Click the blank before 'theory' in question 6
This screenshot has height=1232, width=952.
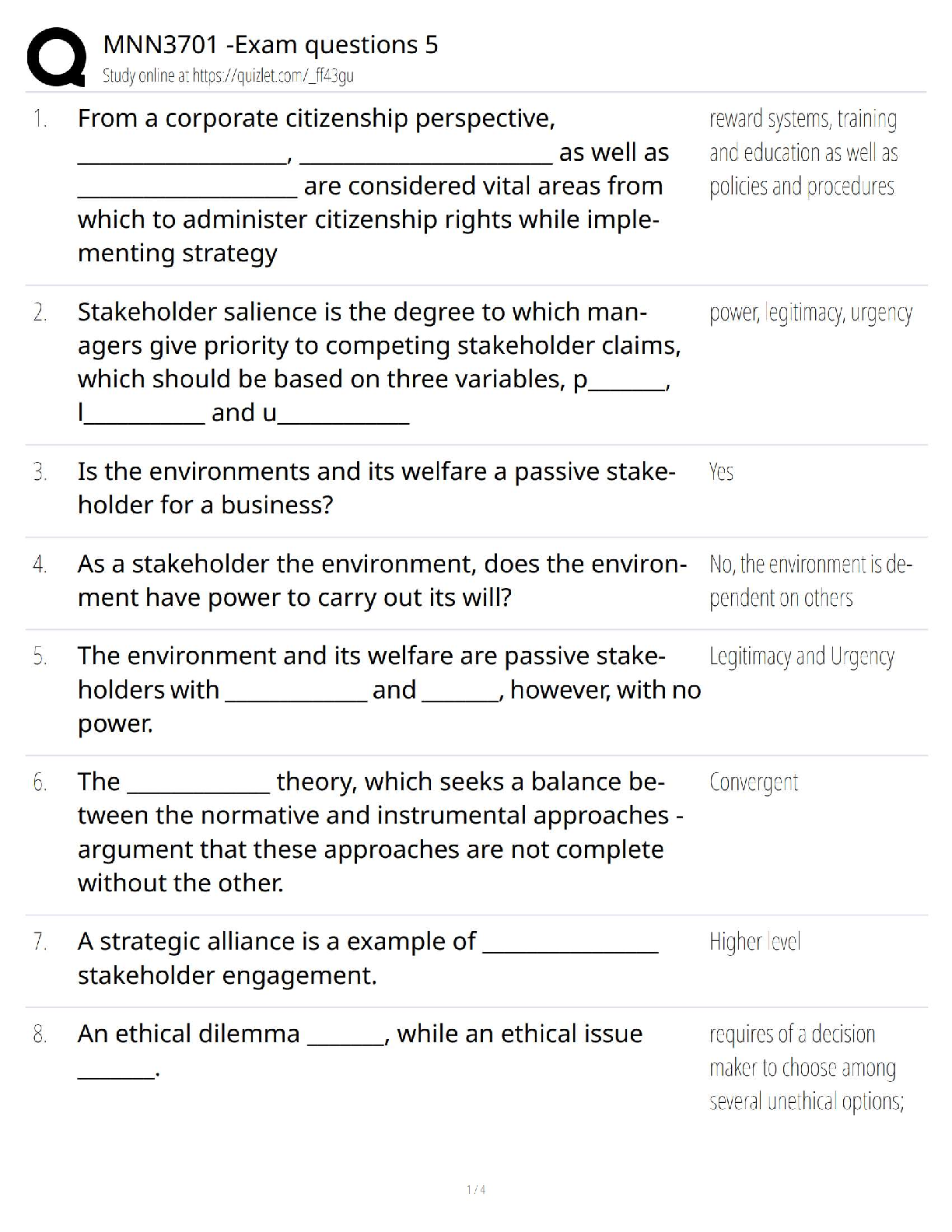tap(198, 783)
